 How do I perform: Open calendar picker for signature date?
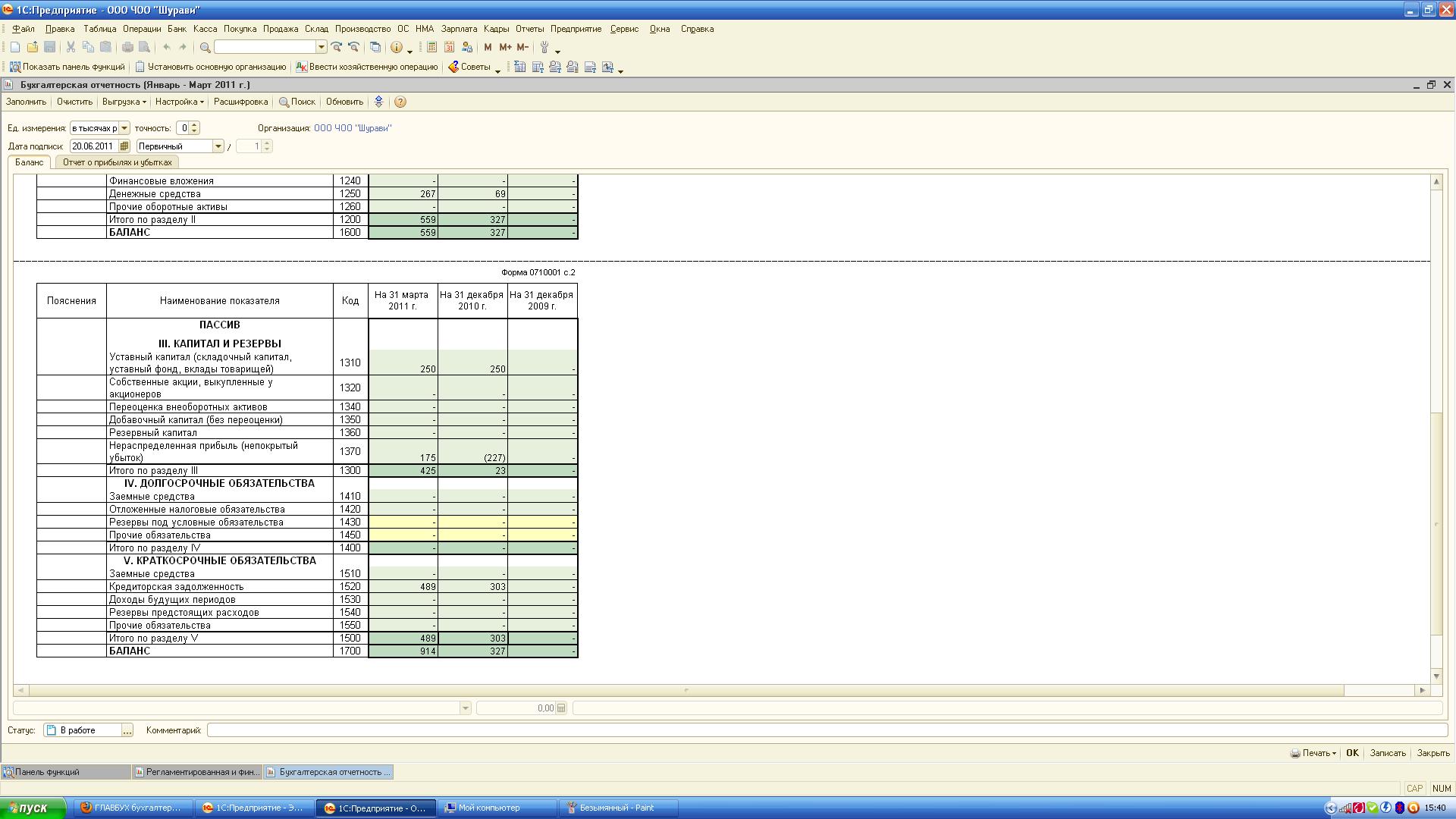coord(124,146)
